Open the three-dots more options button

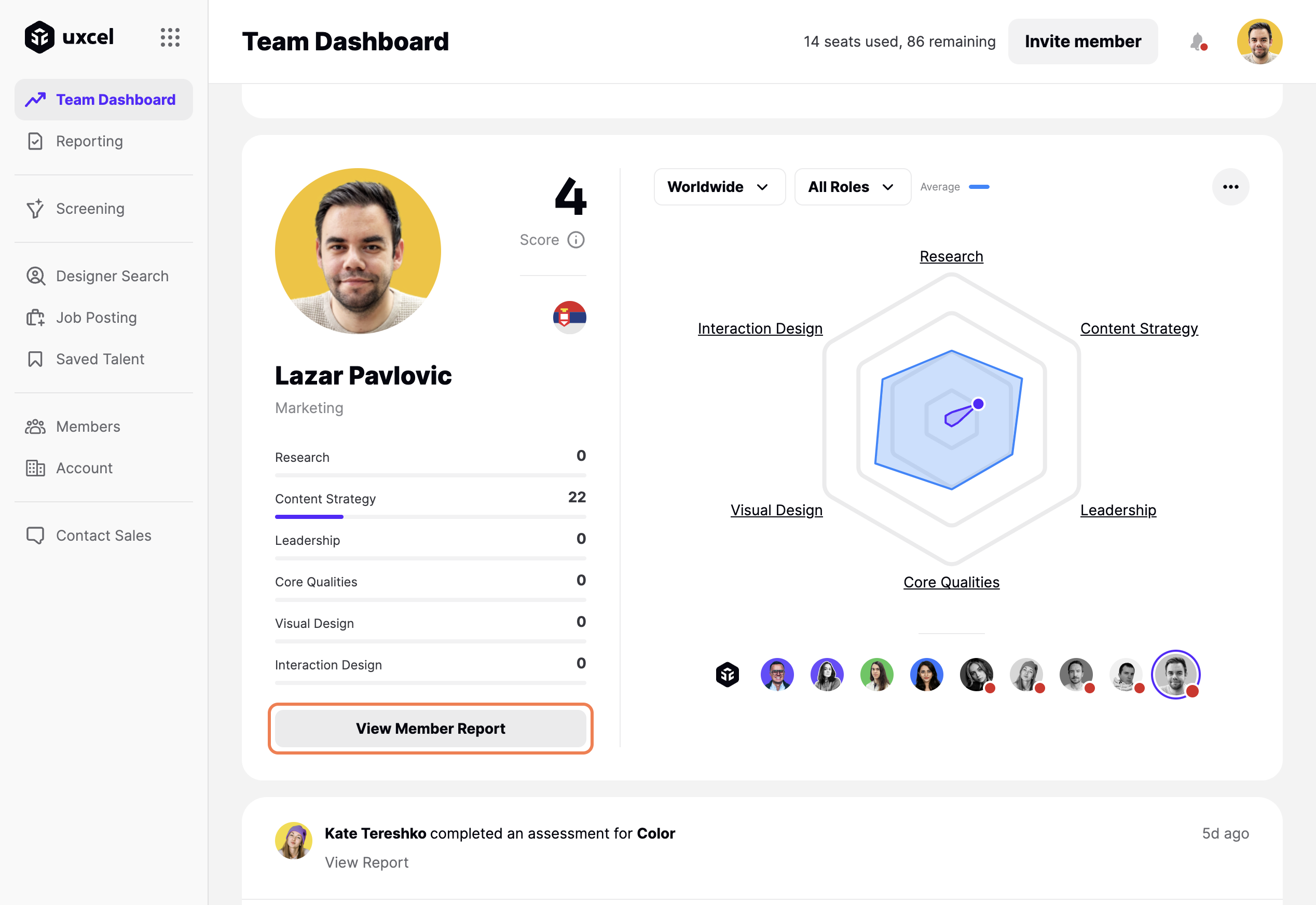(x=1230, y=187)
